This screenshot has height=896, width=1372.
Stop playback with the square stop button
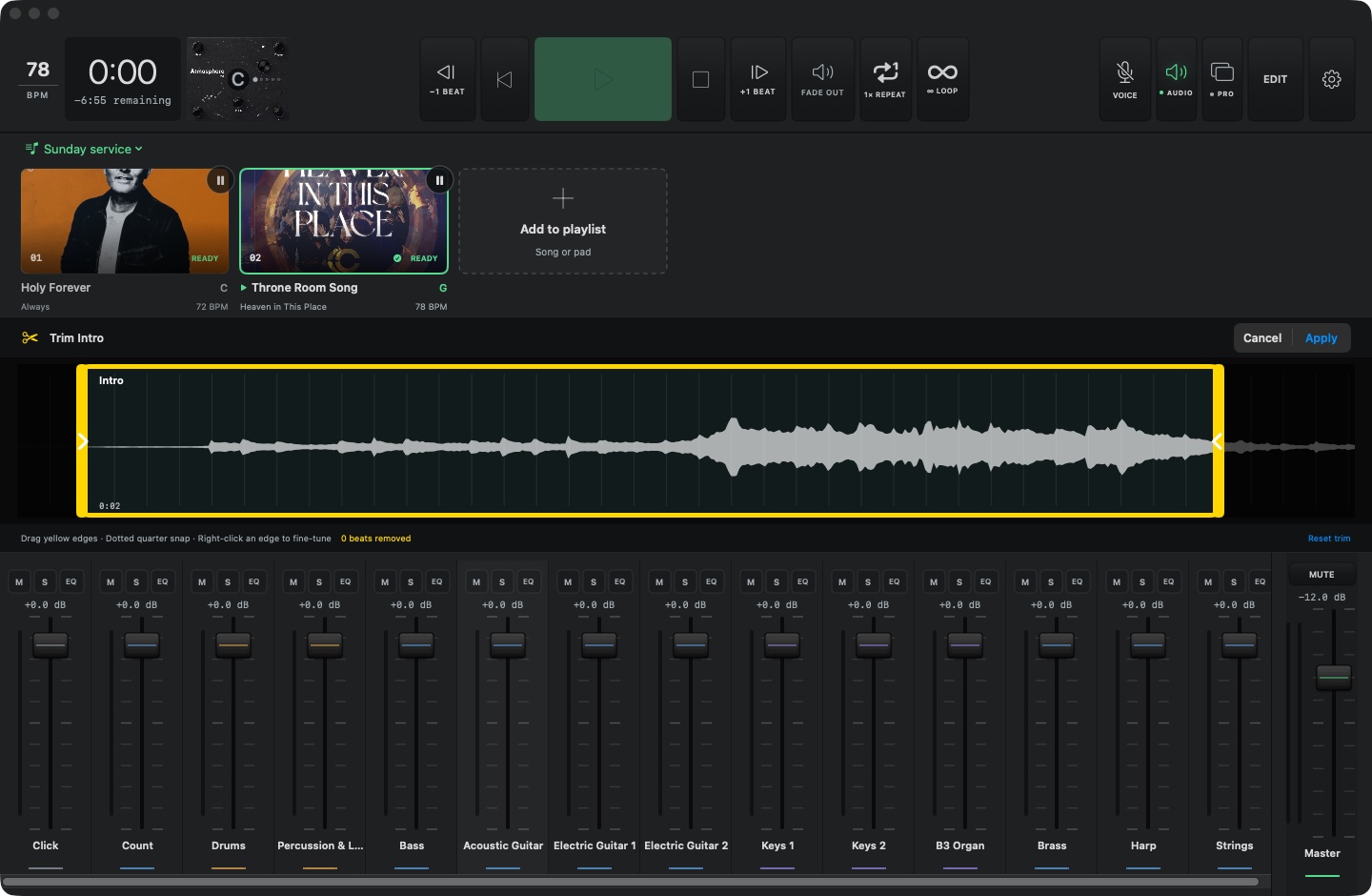click(700, 79)
